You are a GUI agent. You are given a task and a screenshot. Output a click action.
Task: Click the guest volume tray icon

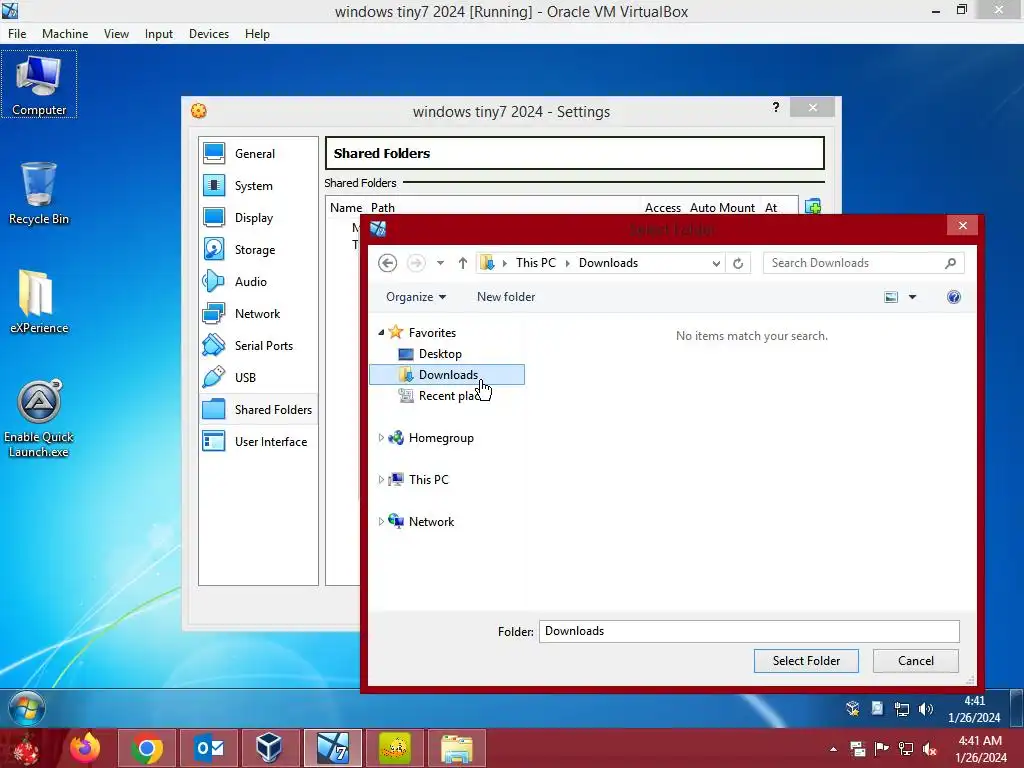pos(925,709)
